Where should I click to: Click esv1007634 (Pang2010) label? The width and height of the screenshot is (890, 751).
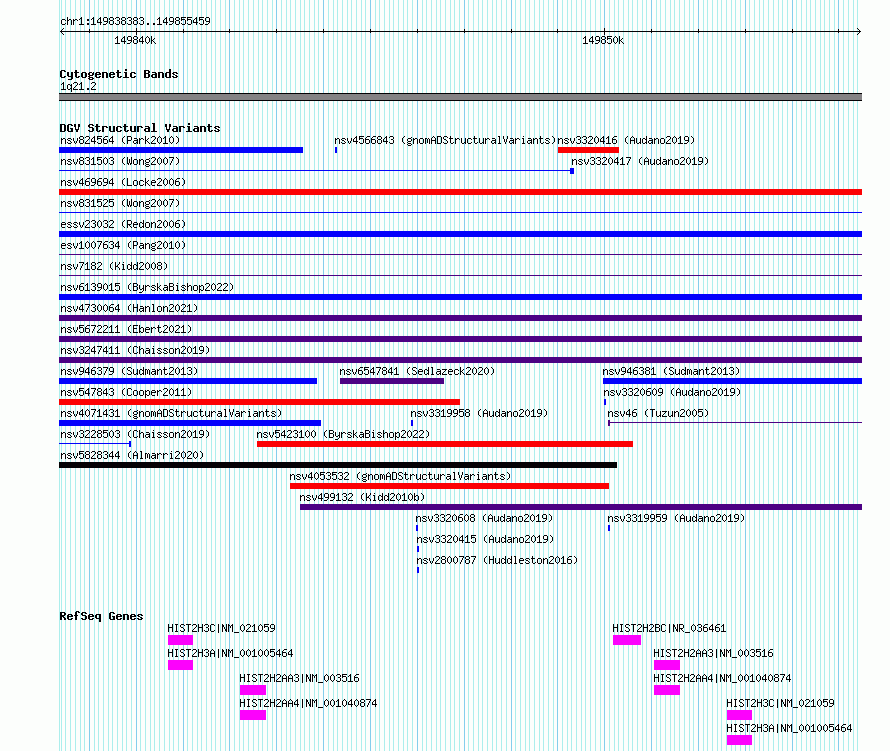coord(123,245)
